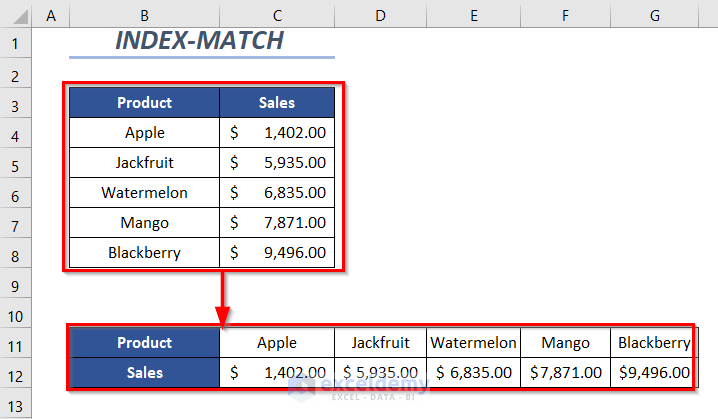Select column D header
Viewport: 718px width, 419px height.
(380, 15)
